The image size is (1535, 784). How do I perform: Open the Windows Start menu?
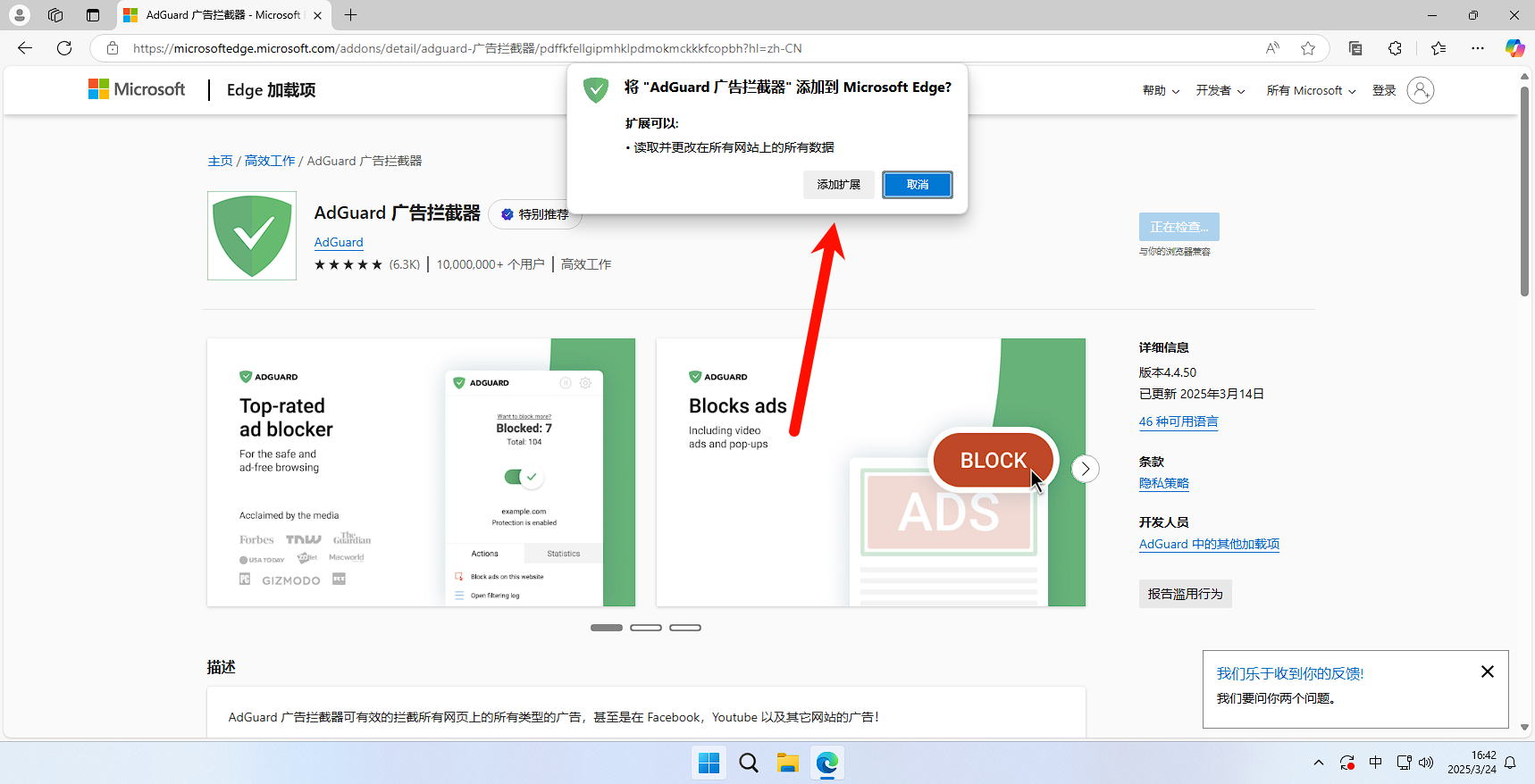(709, 763)
